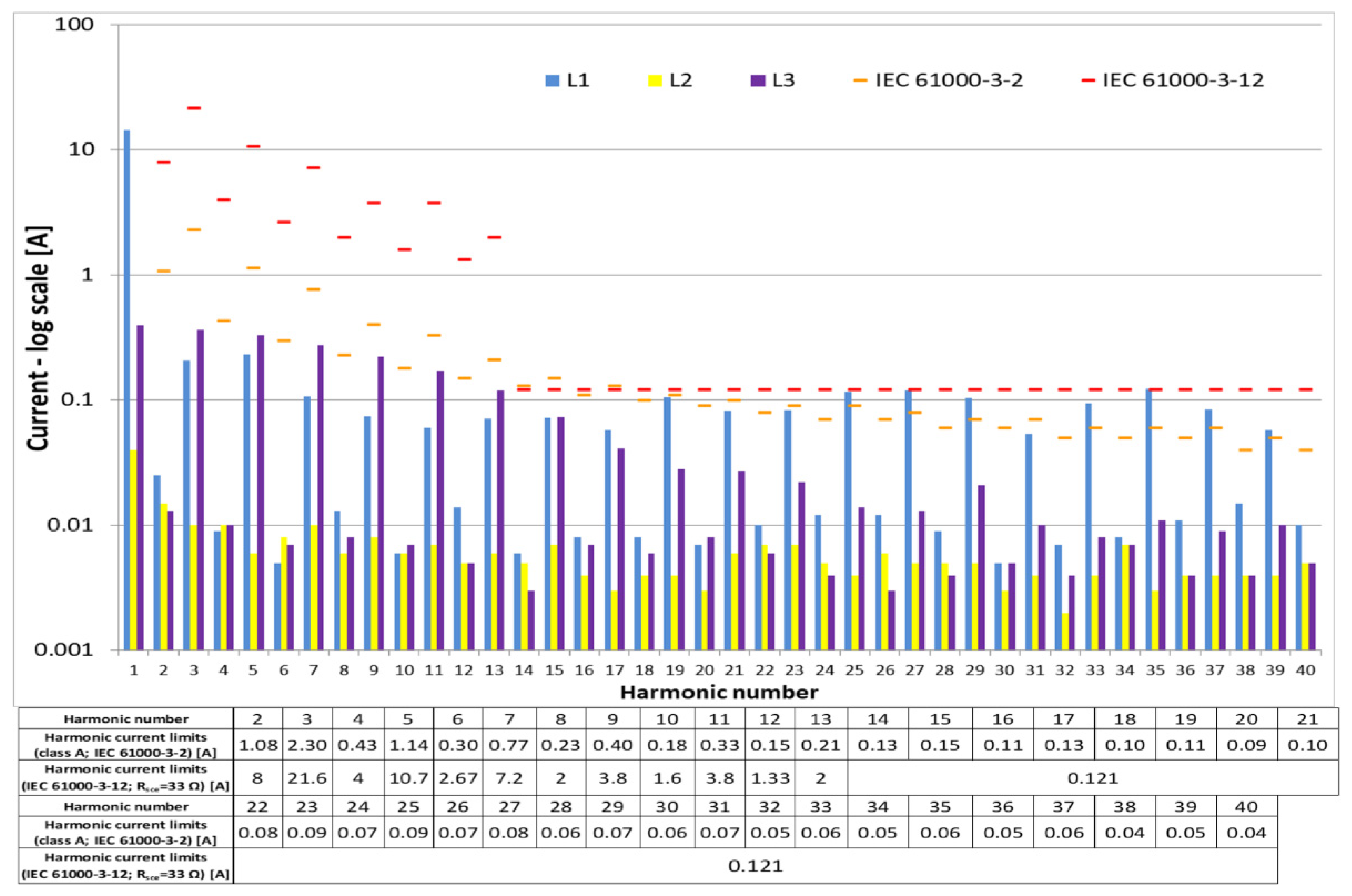
Task: Click table cell with value 21.6
Action: tap(307, 778)
